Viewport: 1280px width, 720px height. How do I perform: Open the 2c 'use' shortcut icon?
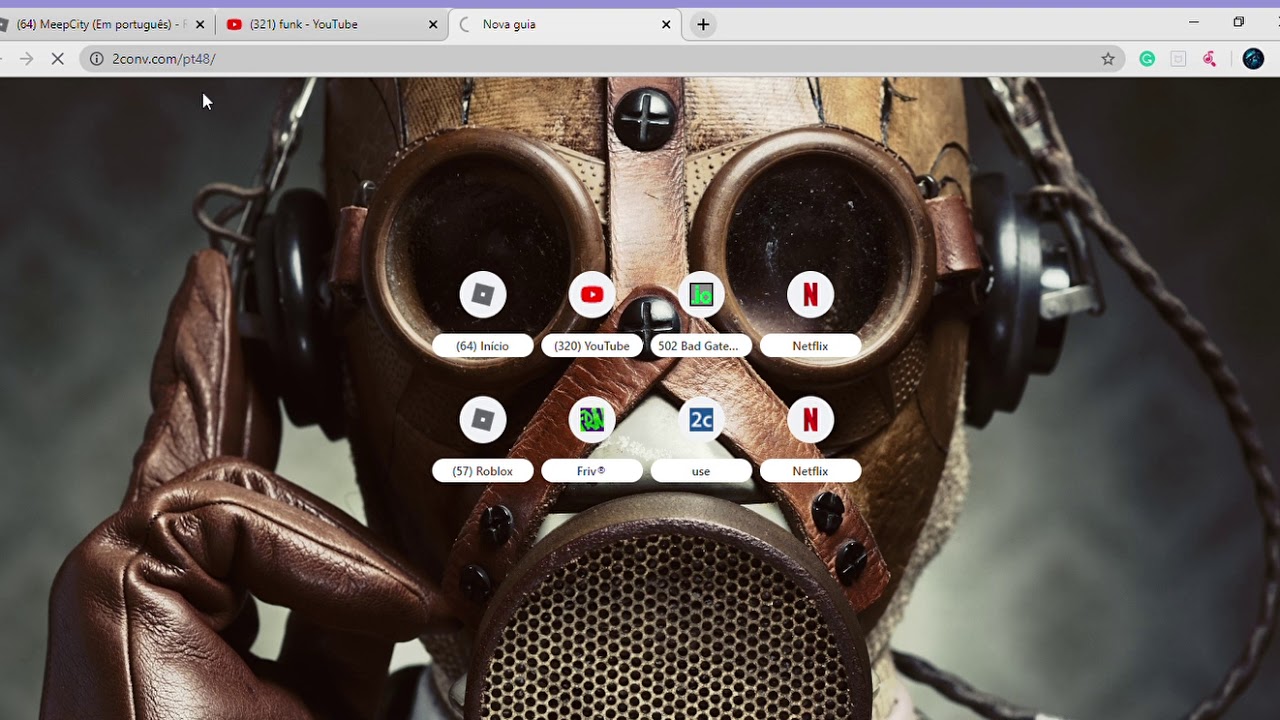click(701, 420)
